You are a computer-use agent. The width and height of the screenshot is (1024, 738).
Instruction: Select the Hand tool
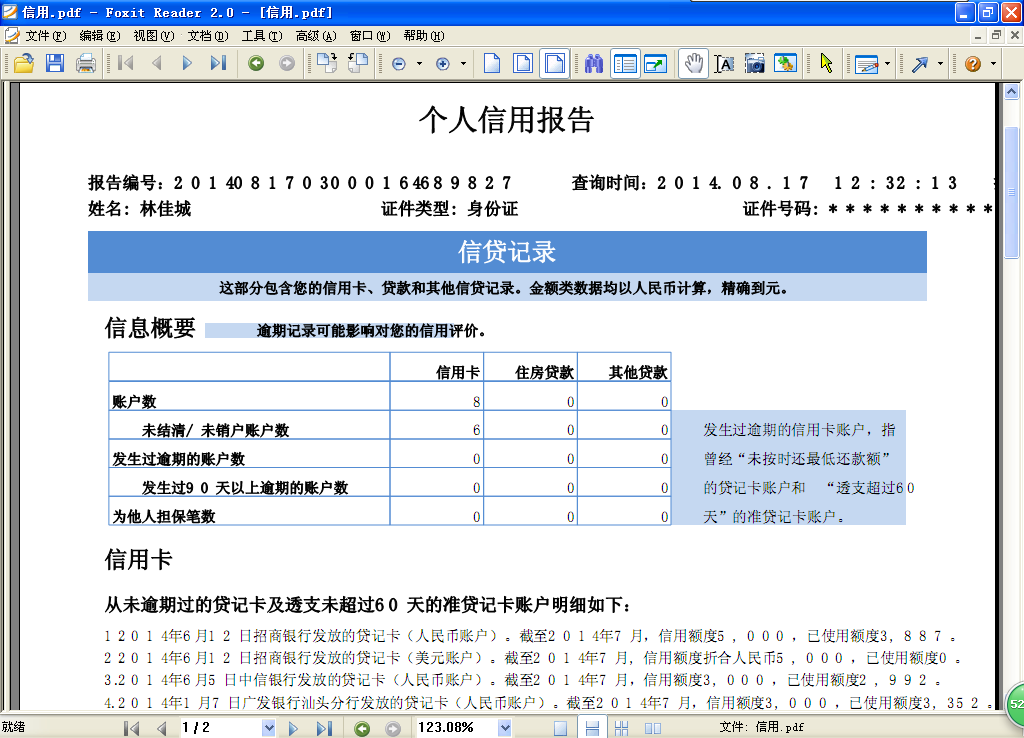point(693,64)
